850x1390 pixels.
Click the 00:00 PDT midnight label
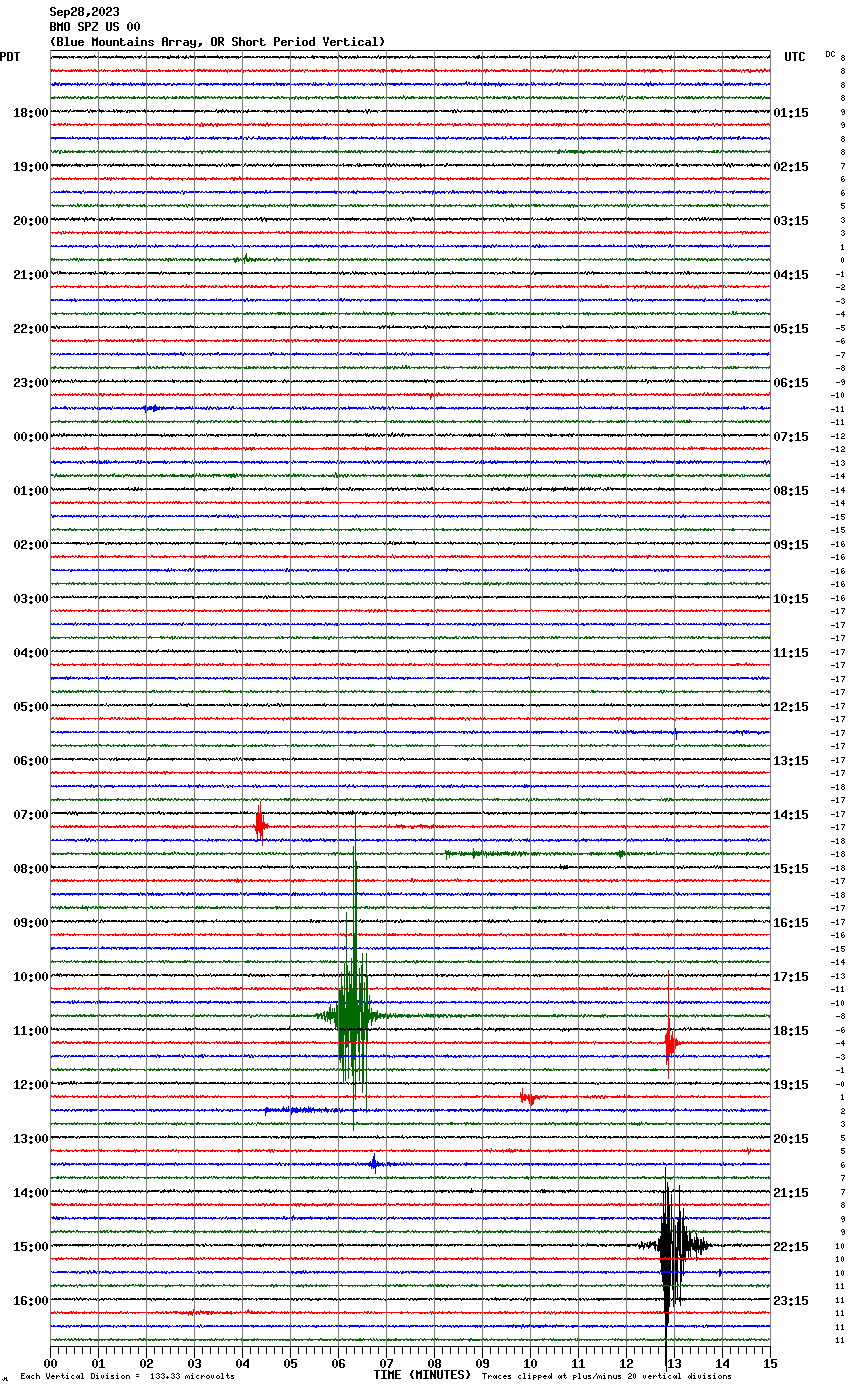(x=30, y=437)
